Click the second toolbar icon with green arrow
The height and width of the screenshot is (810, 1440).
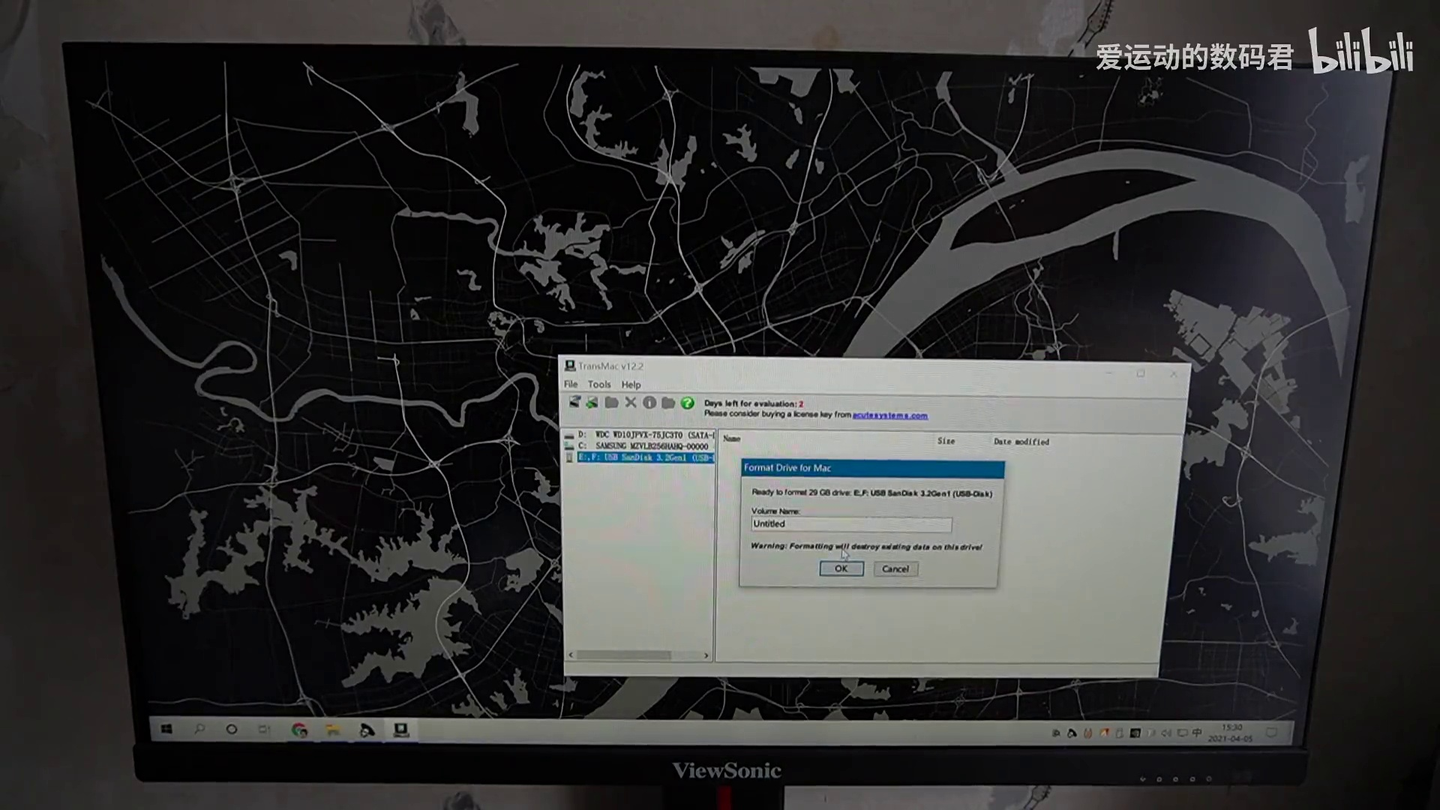point(592,402)
